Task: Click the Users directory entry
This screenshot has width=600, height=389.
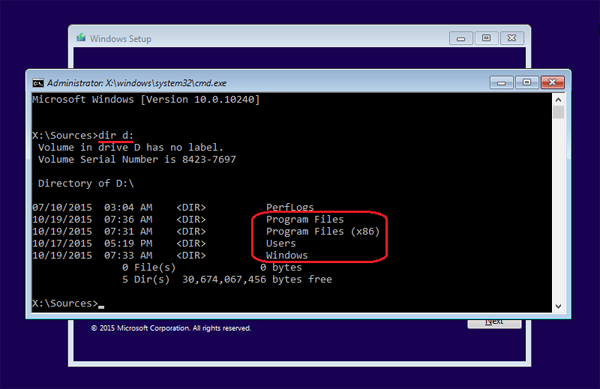Action: coord(281,243)
